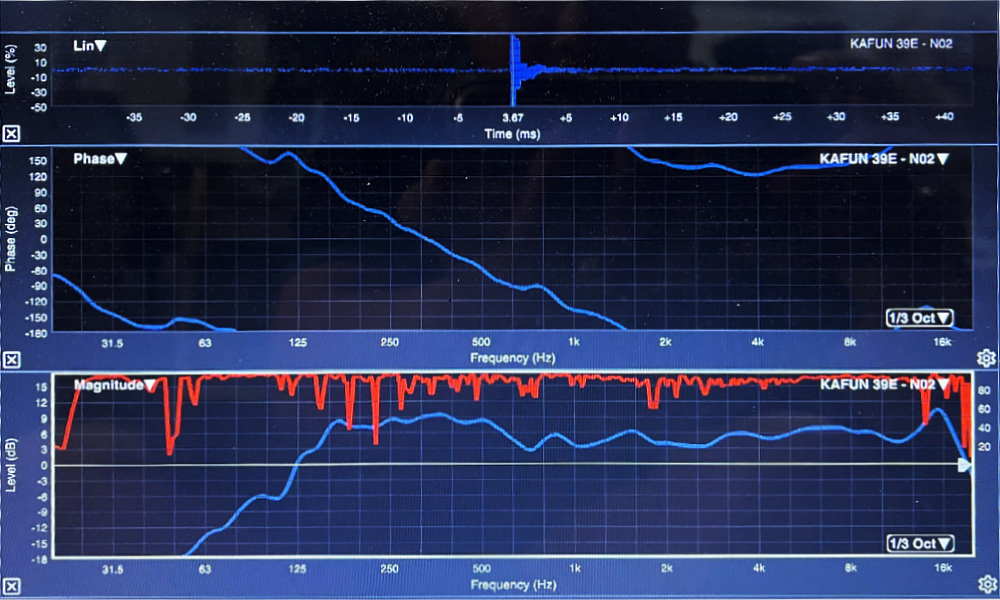Open Magnitude pane gear settings
This screenshot has height=600, width=1000.
pyautogui.click(x=985, y=583)
